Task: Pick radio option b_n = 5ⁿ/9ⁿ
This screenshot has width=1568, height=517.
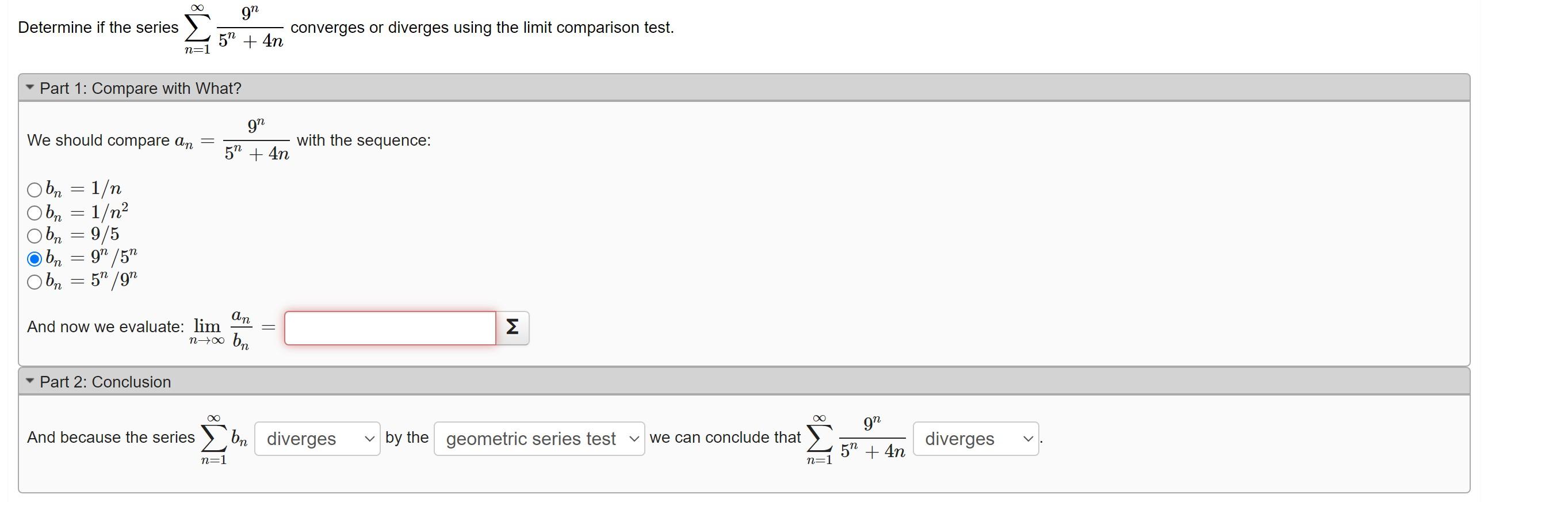Action: pyautogui.click(x=35, y=282)
